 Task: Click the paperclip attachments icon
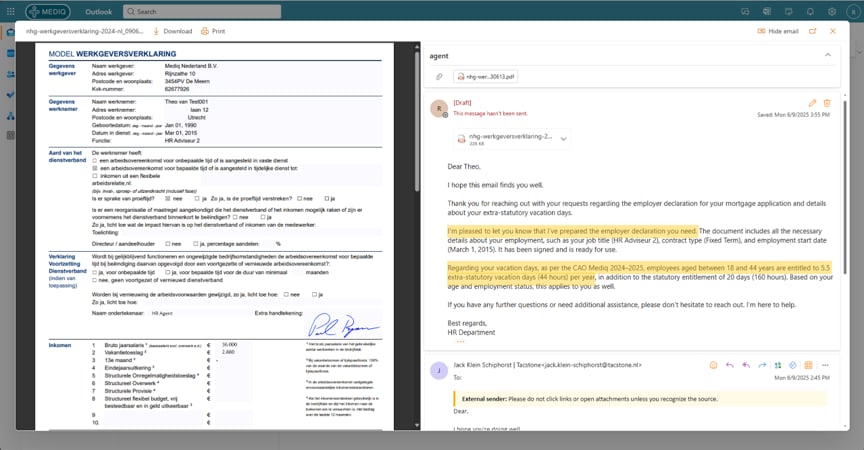(x=439, y=77)
